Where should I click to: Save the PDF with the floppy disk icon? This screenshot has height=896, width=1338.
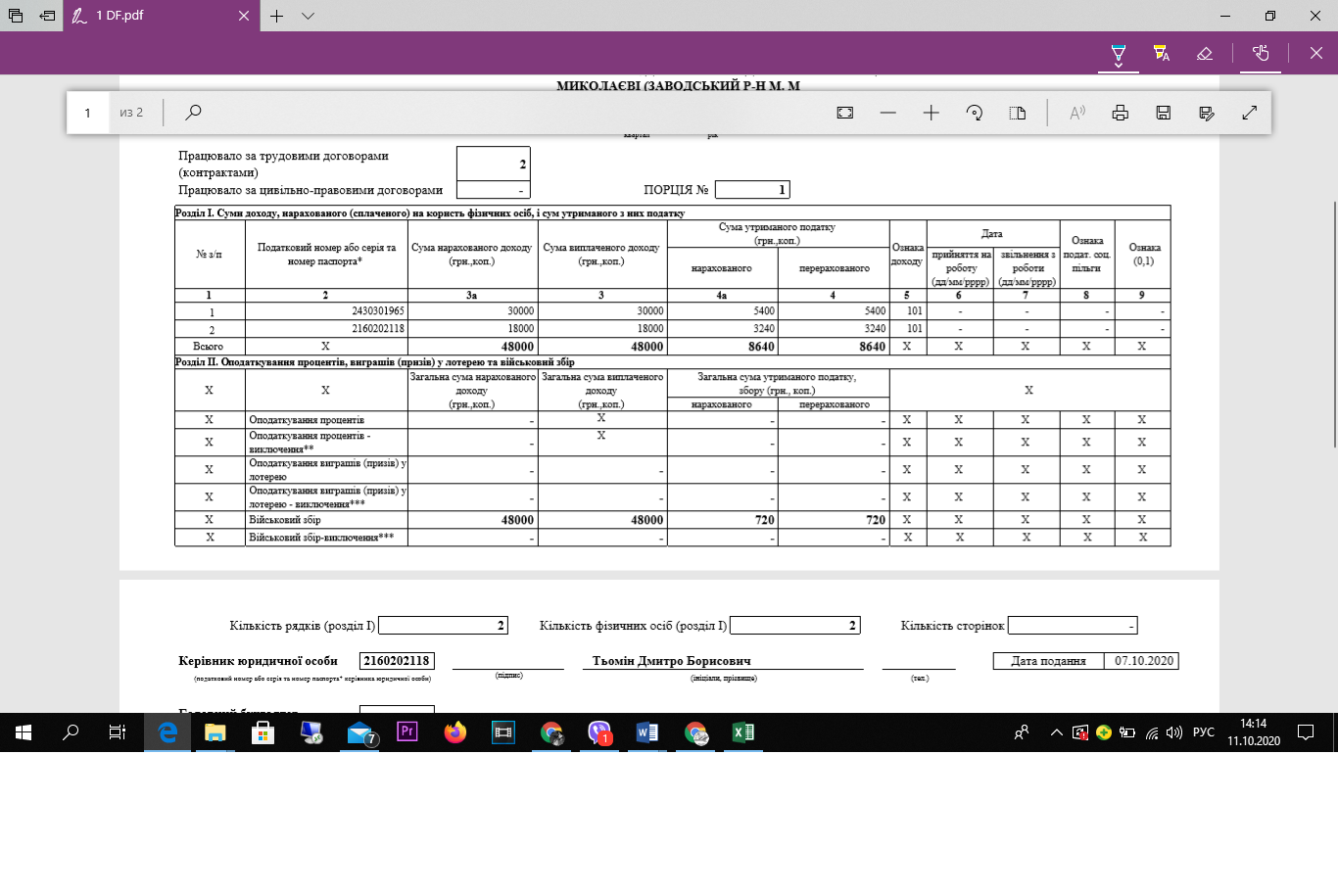tap(1164, 113)
